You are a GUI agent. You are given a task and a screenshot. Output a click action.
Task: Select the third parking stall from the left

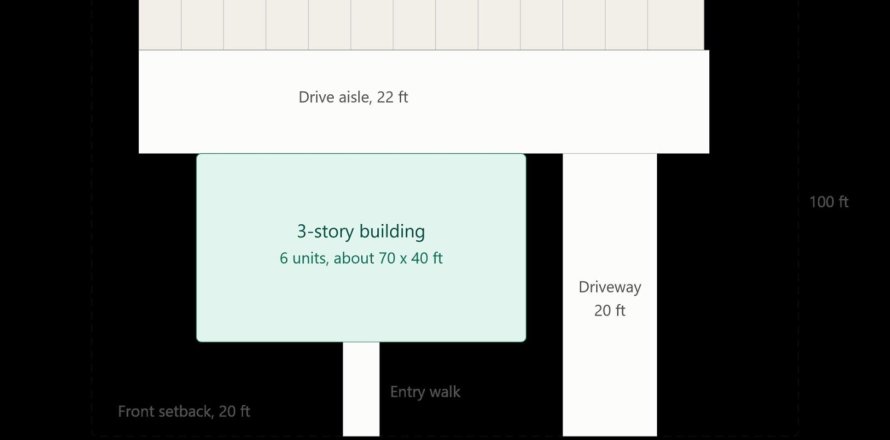tap(245, 24)
